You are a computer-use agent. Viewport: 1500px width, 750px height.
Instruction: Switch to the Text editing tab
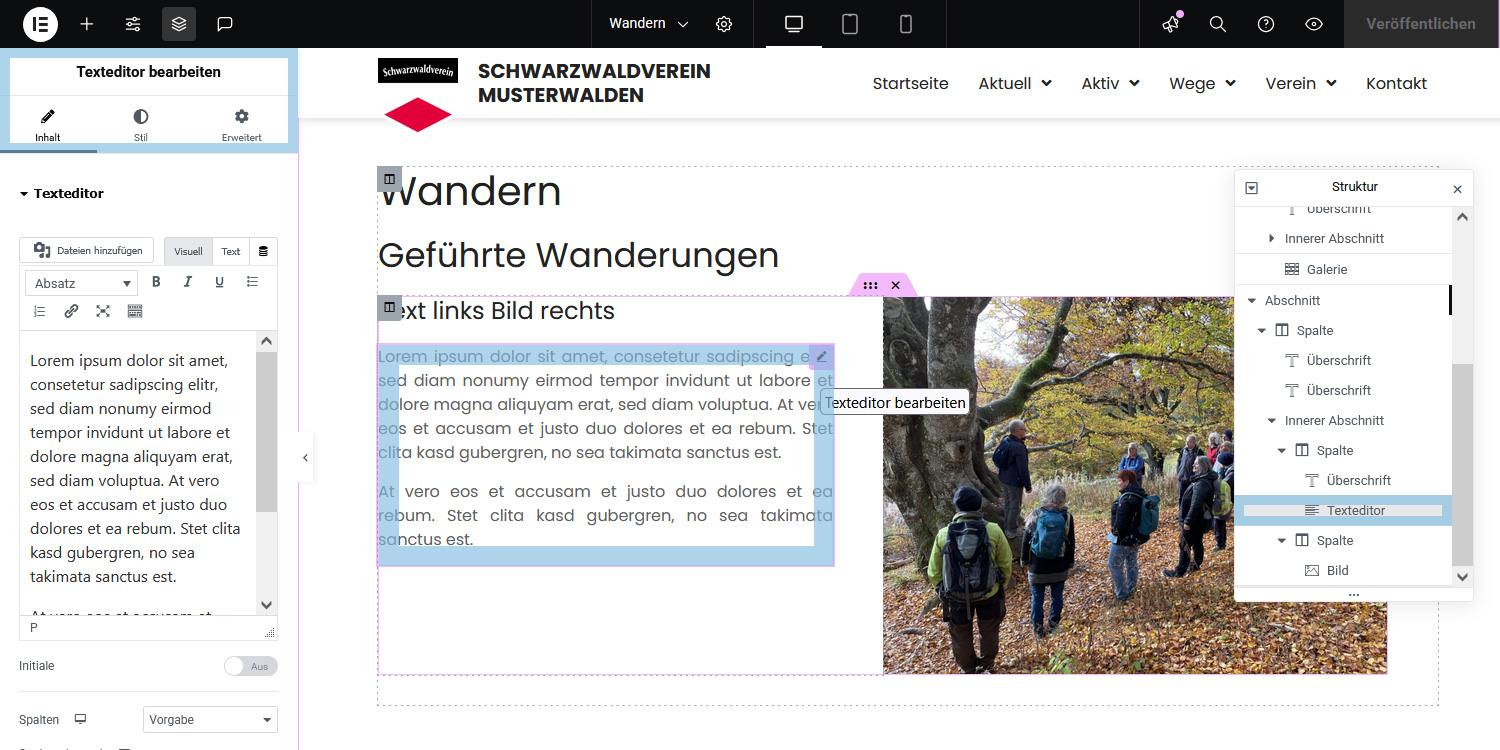(x=230, y=251)
